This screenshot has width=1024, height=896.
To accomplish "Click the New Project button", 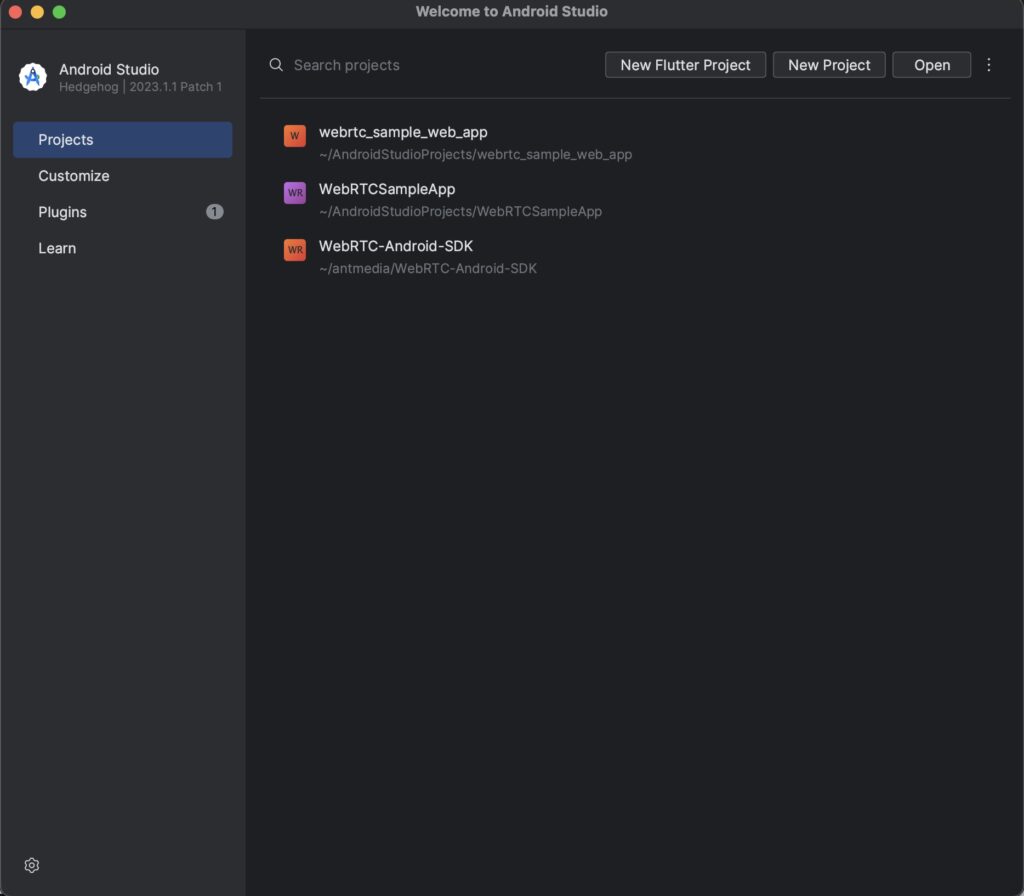I will pyautogui.click(x=829, y=65).
